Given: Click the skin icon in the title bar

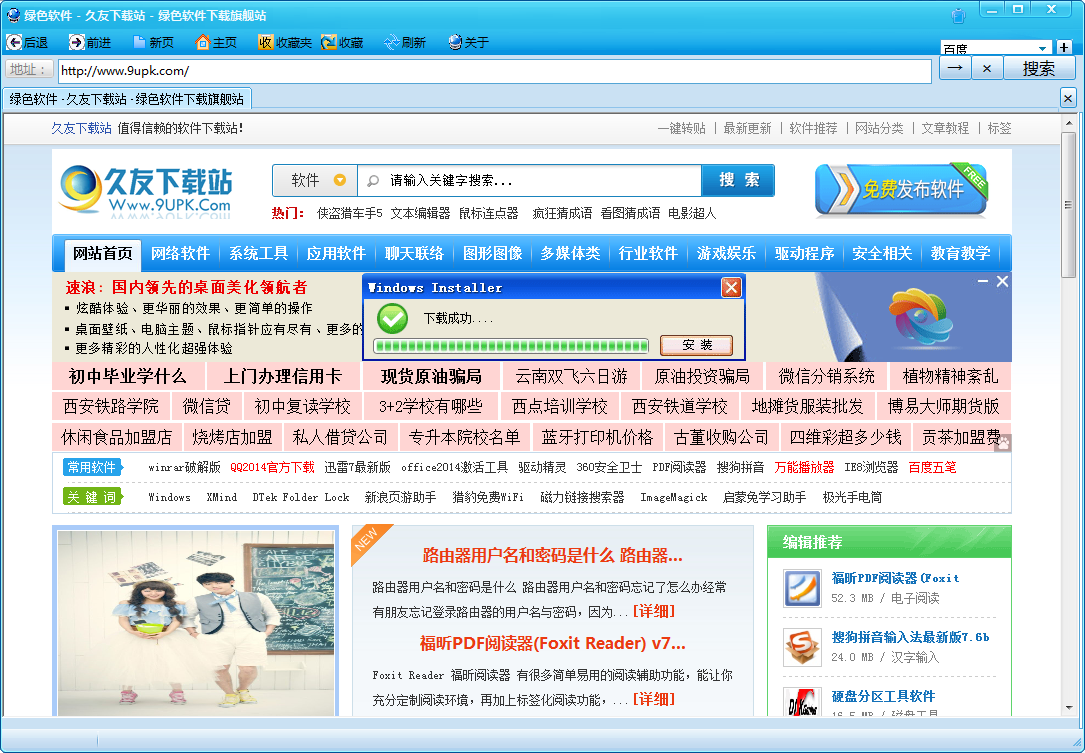Looking at the screenshot, I should click(958, 15).
